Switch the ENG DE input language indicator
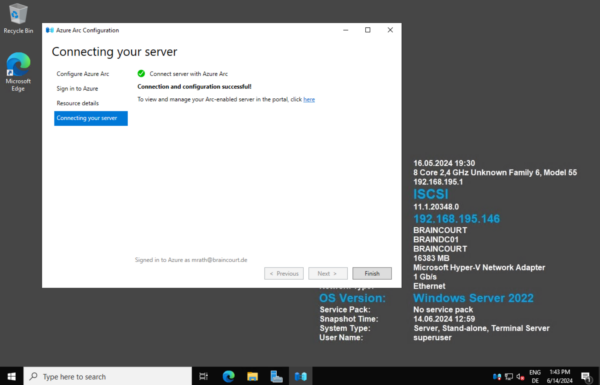This screenshot has width=600, height=385. pos(535,377)
